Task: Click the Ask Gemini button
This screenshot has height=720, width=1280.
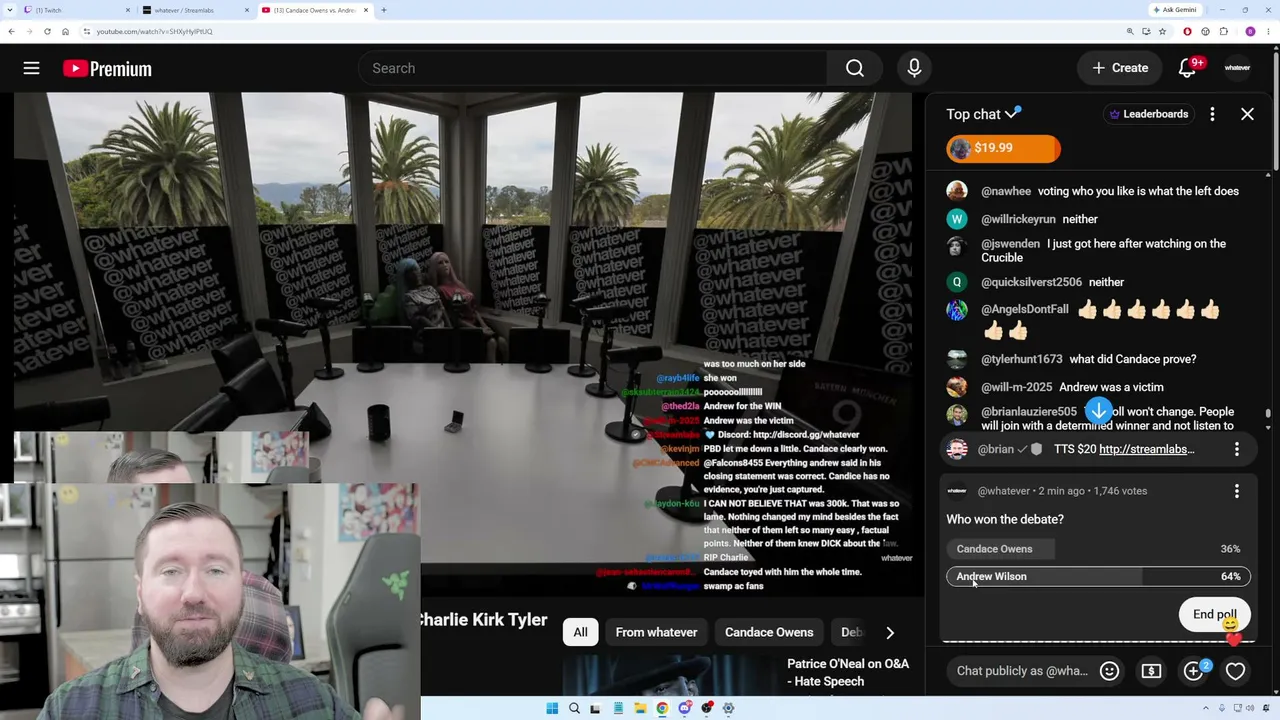Action: (x=1174, y=10)
